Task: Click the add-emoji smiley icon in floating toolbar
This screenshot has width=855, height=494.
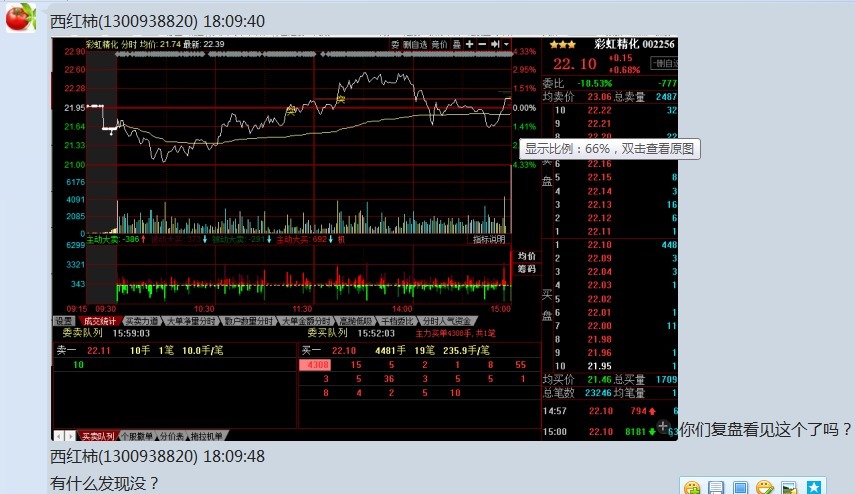Action: point(692,487)
